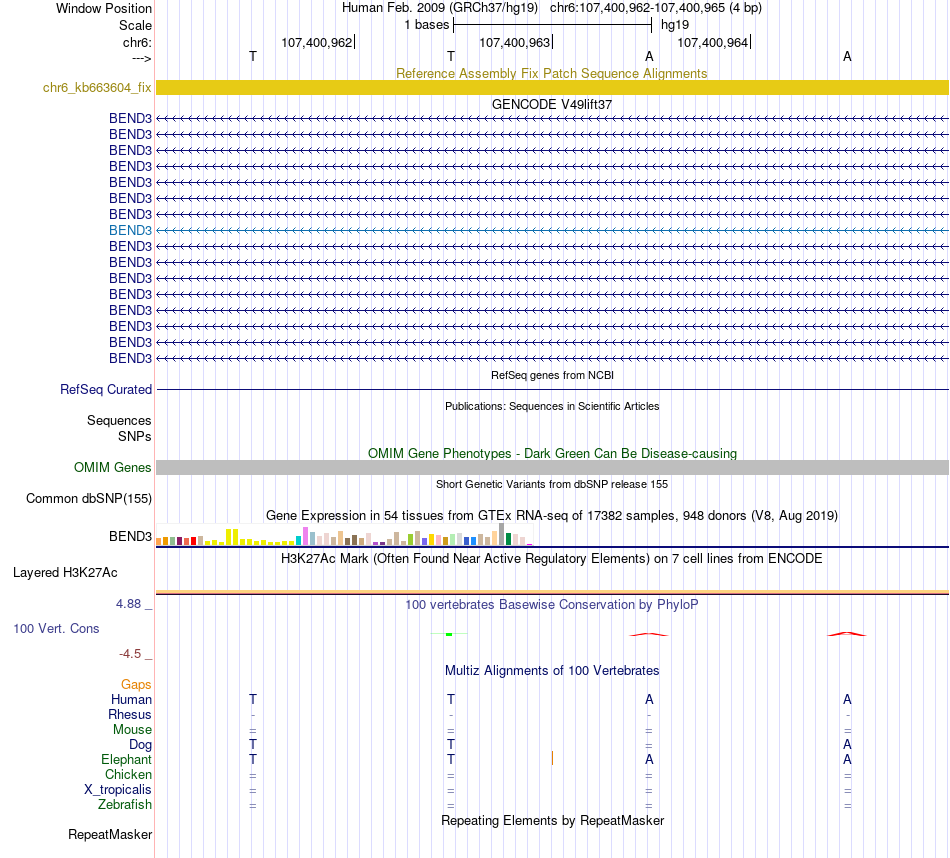Image resolution: width=950 pixels, height=858 pixels.
Task: Click the RefSeq Curated gene line
Action: point(553,390)
